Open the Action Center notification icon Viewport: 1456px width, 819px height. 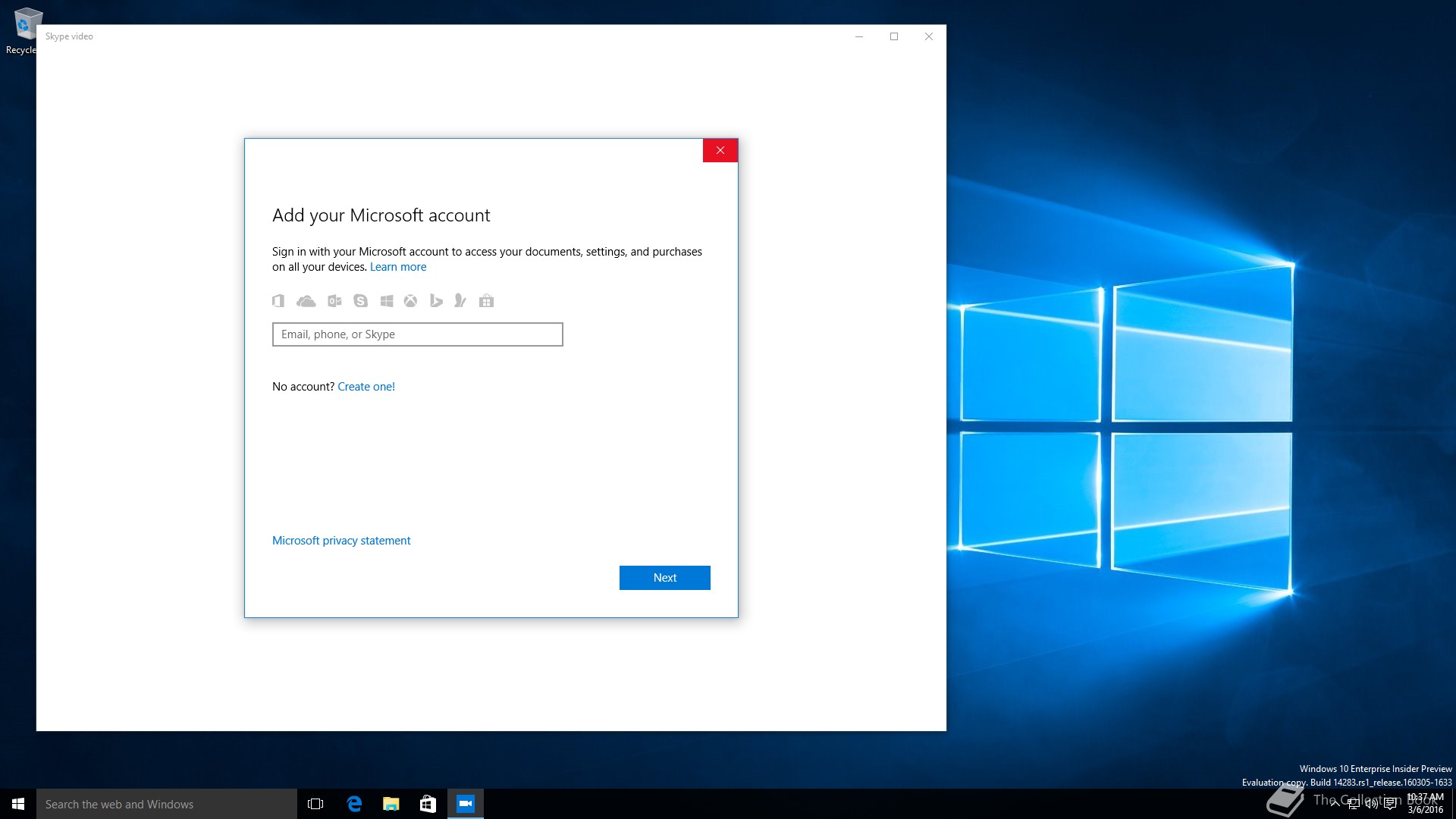1390,805
